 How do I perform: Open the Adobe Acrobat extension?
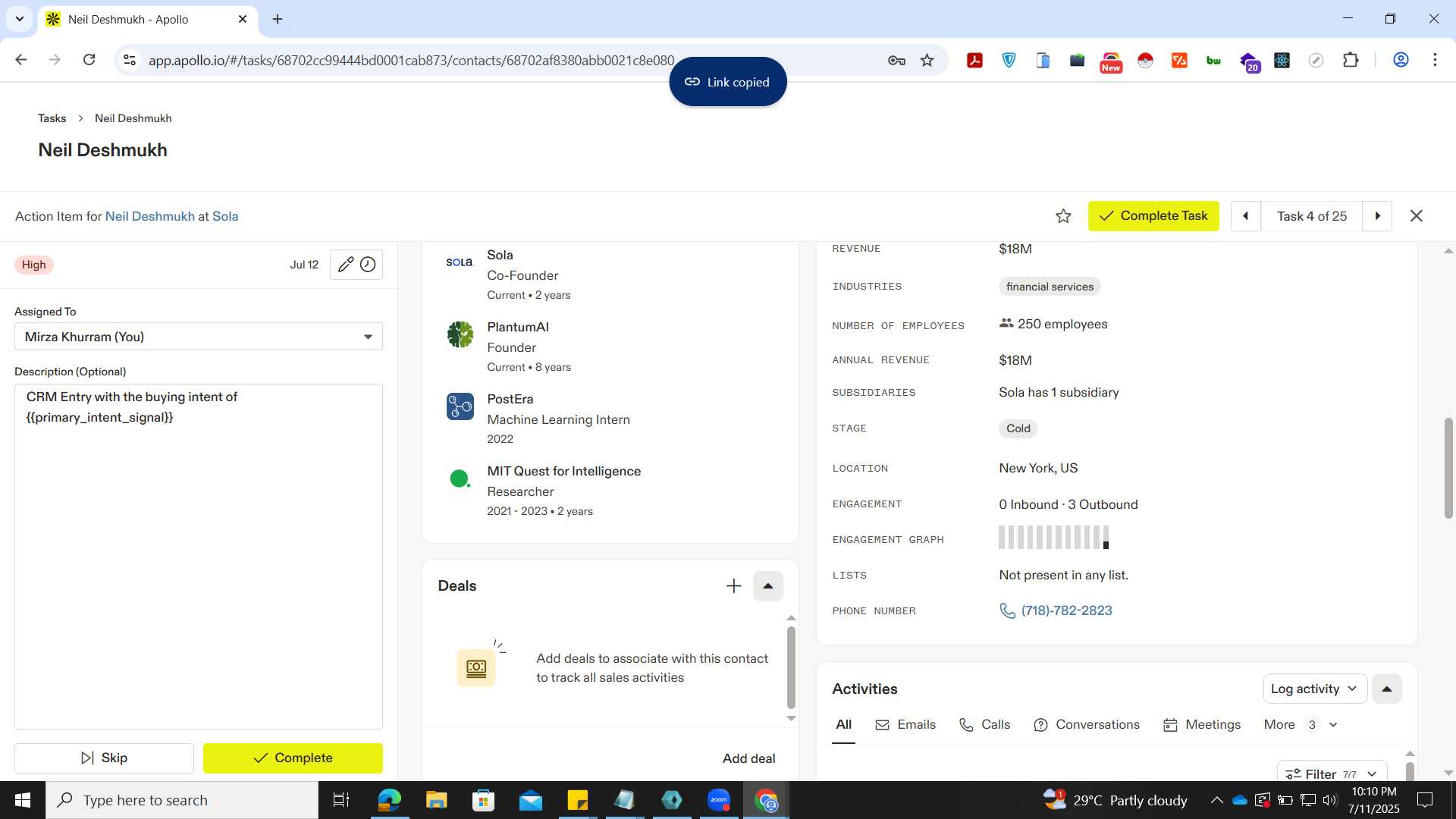[974, 60]
